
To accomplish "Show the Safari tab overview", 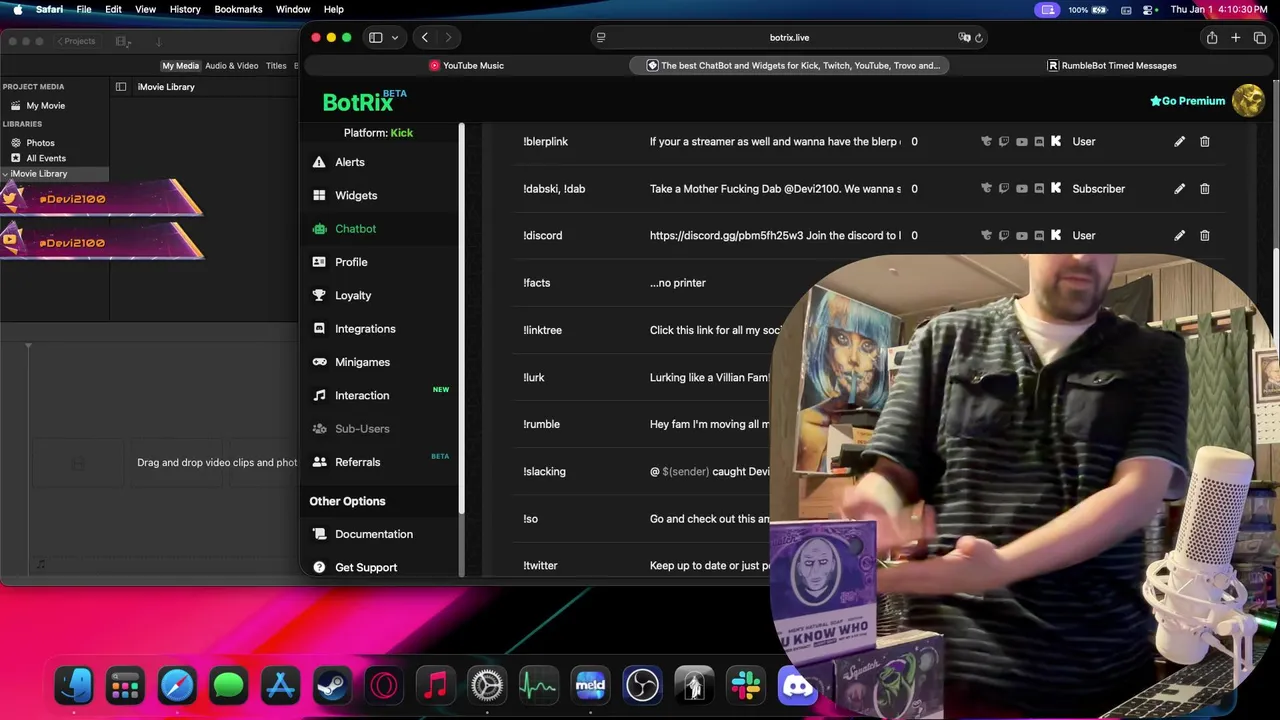I will point(1259,37).
